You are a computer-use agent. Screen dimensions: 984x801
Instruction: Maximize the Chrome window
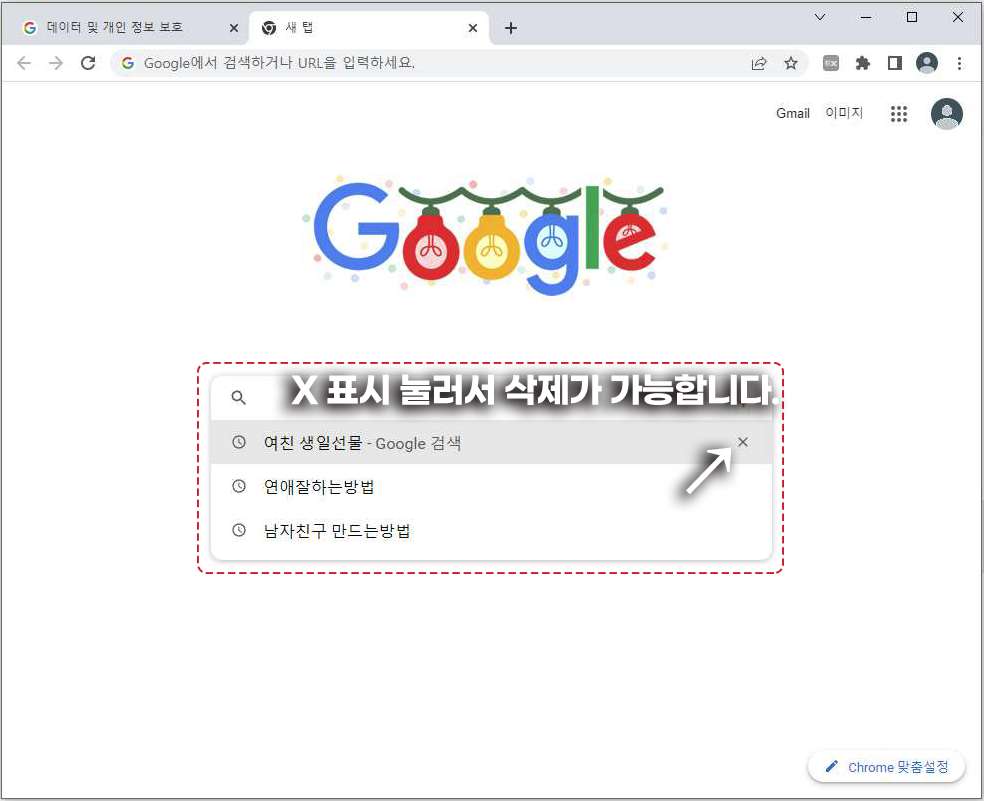click(912, 18)
